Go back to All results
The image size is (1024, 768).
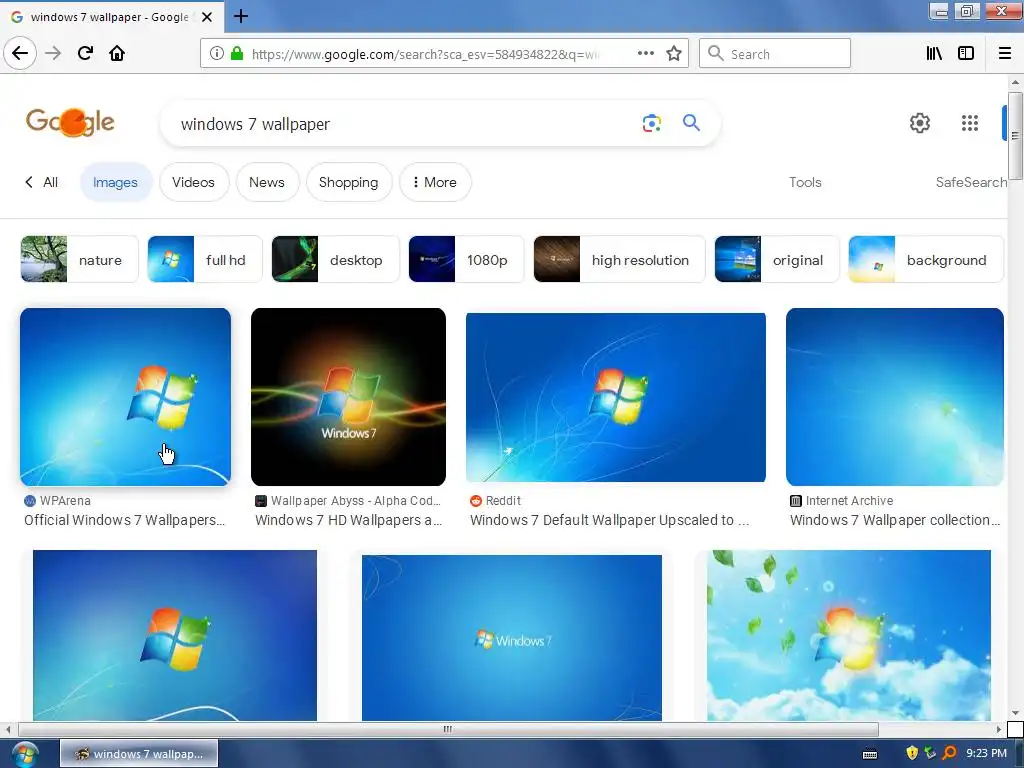41,182
